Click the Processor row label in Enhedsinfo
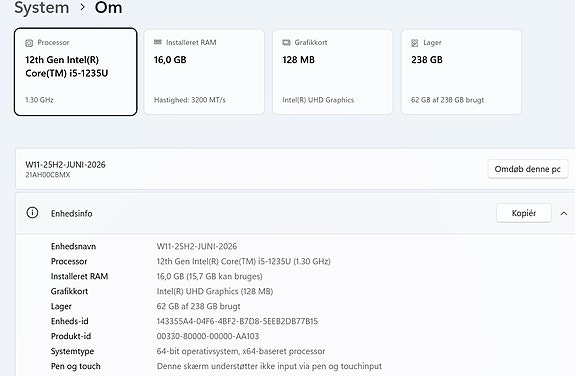This screenshot has height=376, width=575. click(69, 262)
